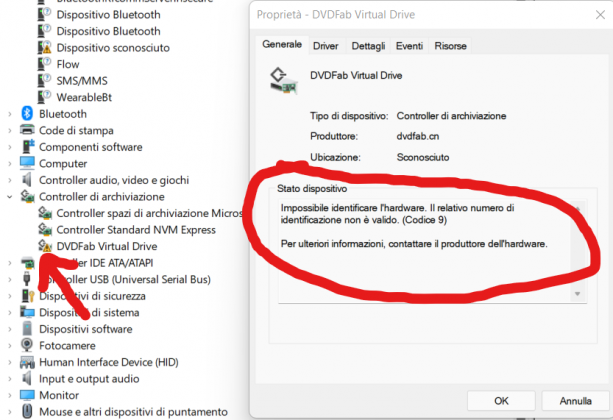Expand the Bluetooth category

(11, 113)
